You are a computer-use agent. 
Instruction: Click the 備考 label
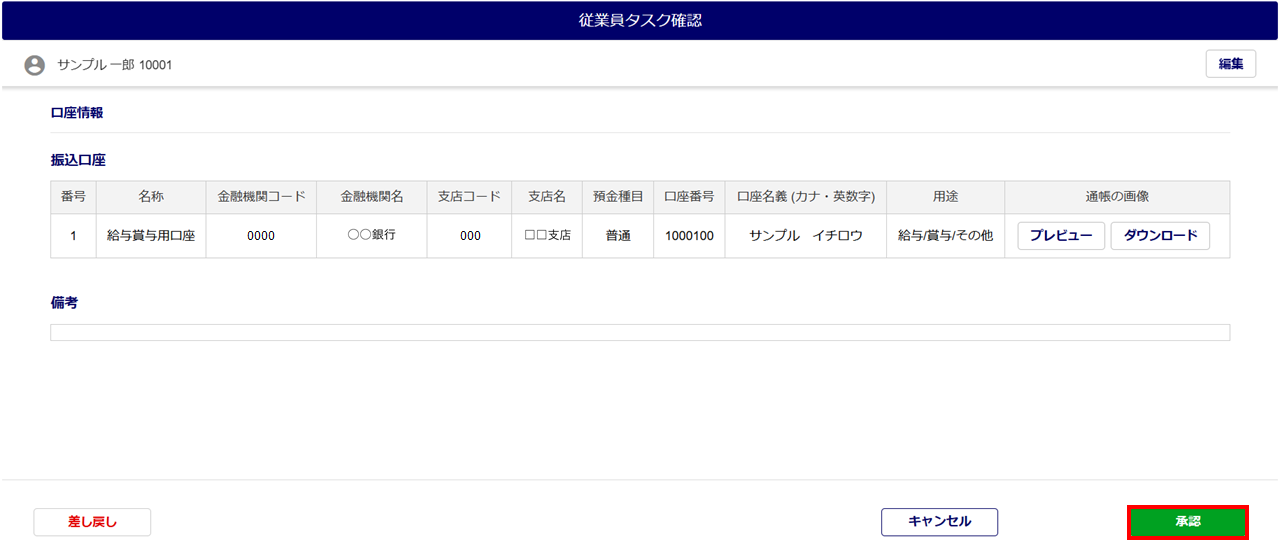click(64, 303)
